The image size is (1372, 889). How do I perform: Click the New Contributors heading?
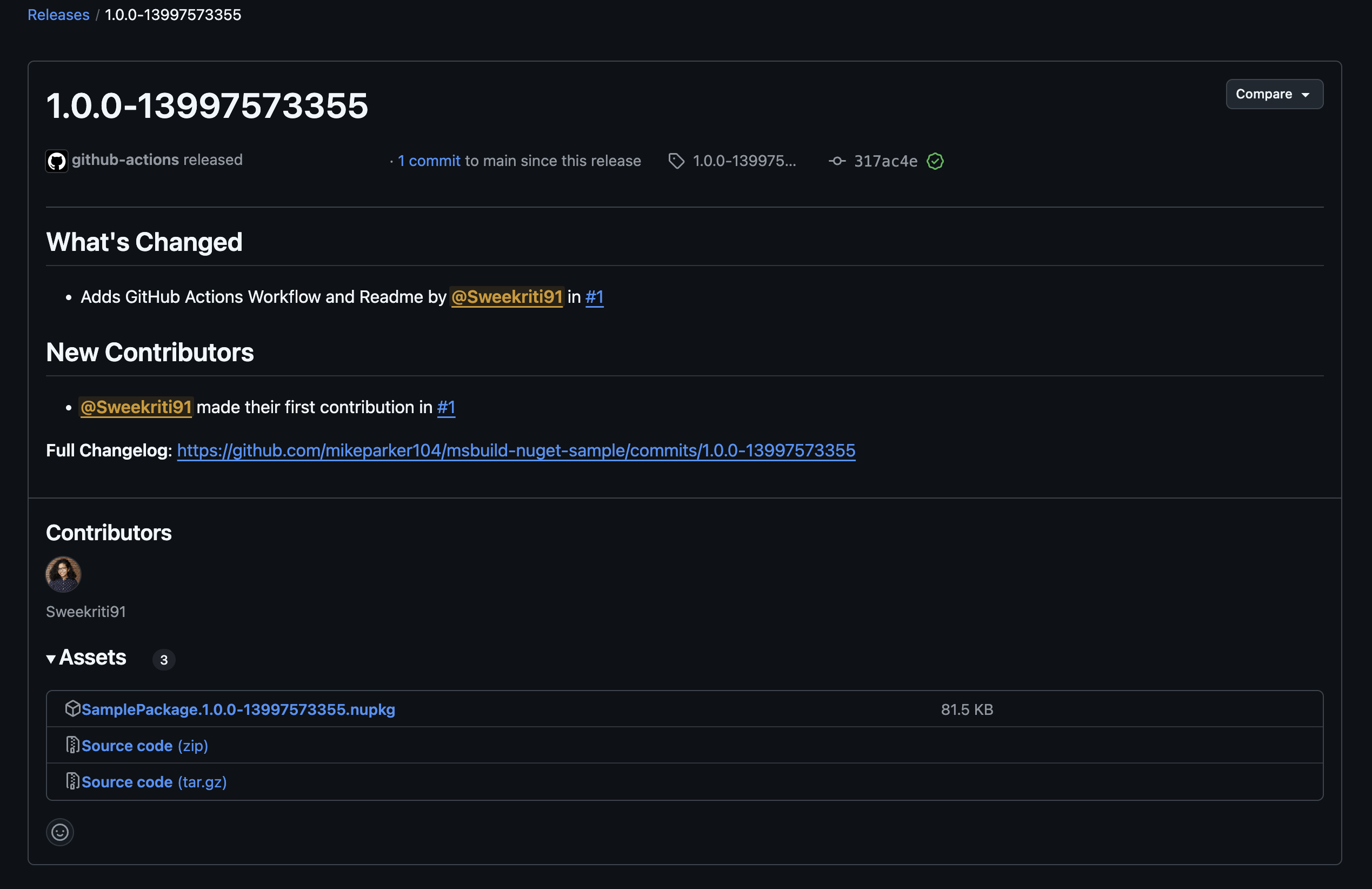[150, 352]
